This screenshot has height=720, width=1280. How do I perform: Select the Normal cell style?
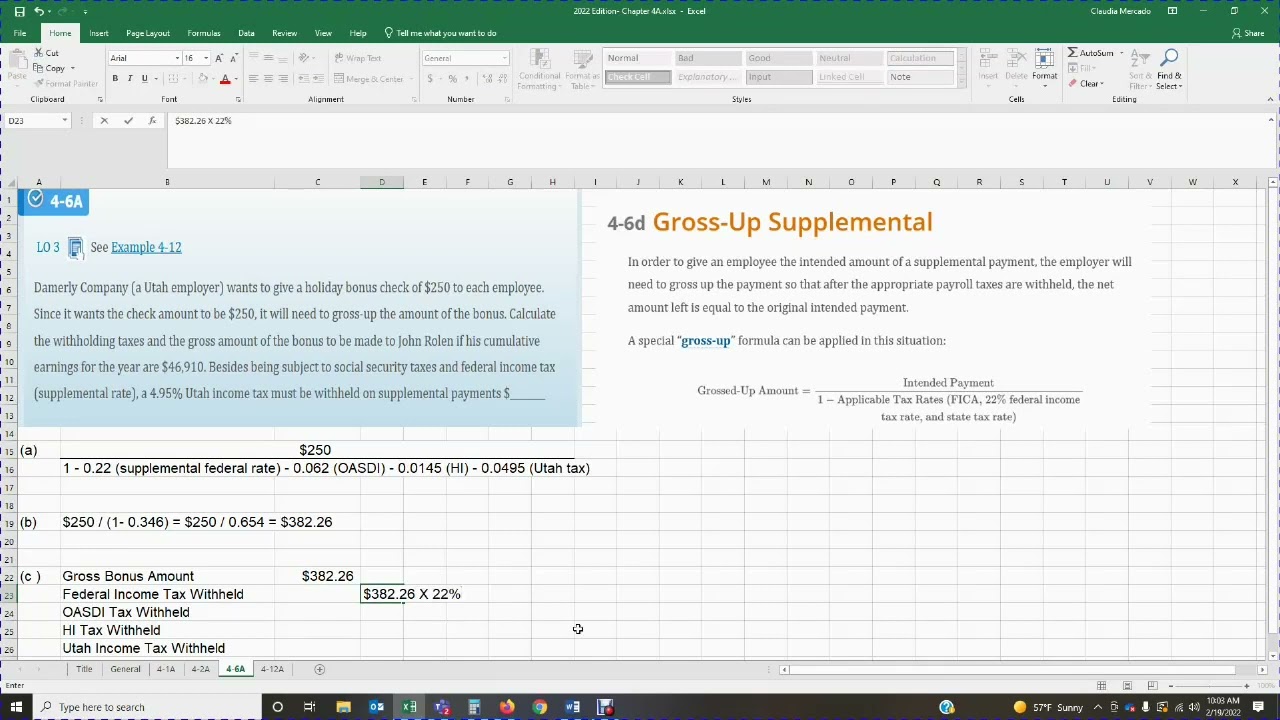(x=637, y=58)
